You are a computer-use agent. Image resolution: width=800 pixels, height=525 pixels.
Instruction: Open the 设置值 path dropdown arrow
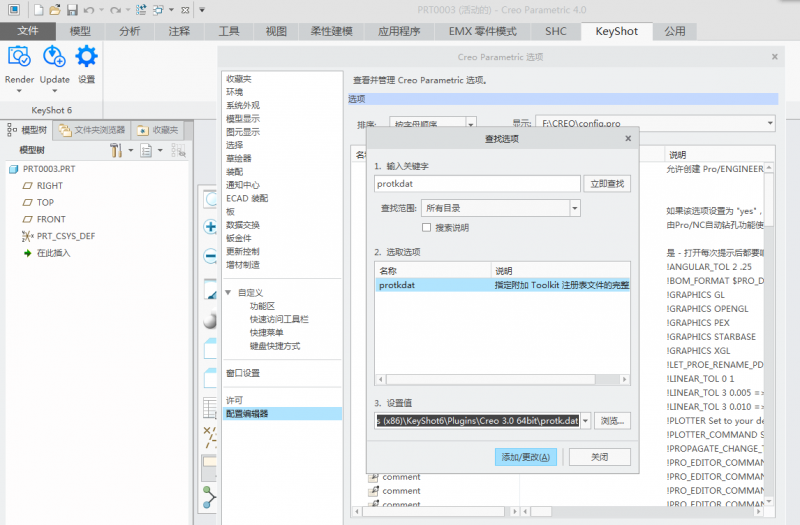tap(585, 421)
